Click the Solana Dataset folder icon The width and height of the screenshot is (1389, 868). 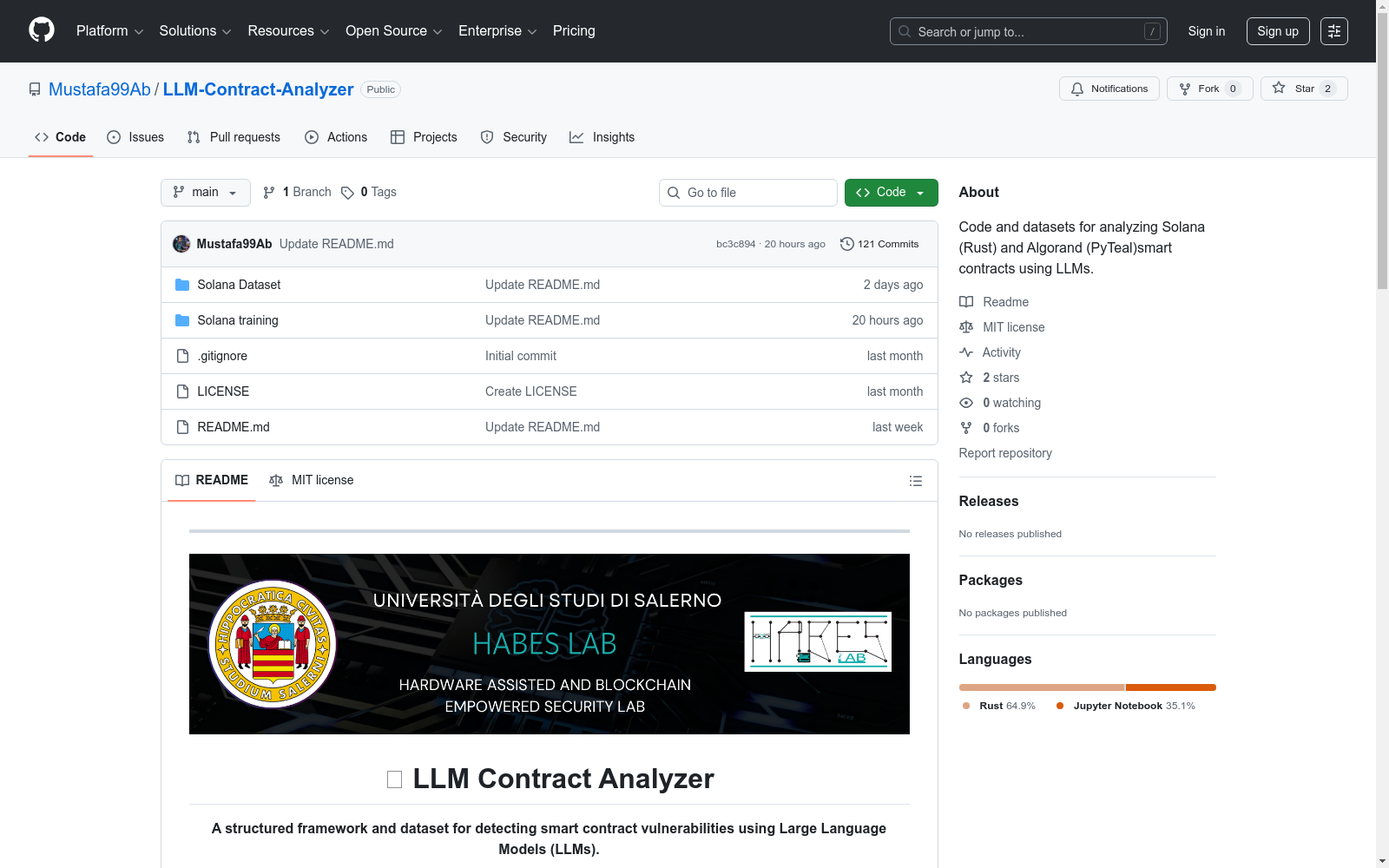[182, 285]
